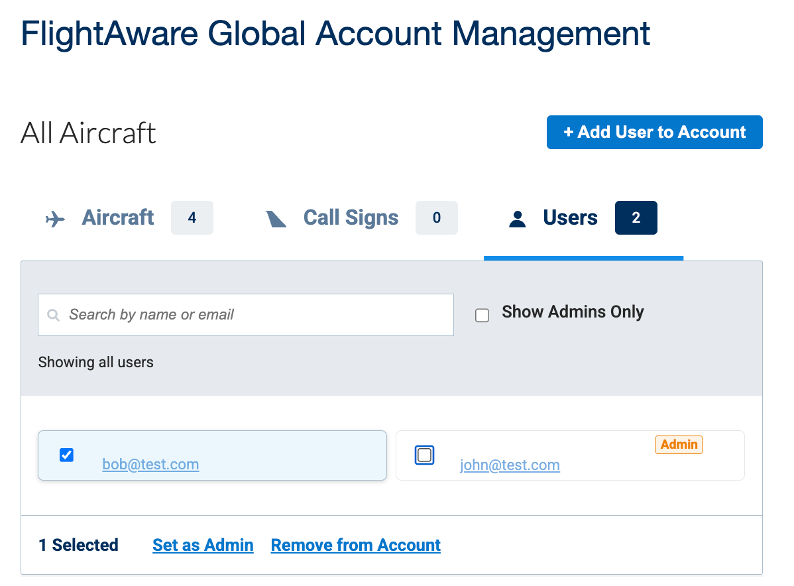Open the john@test.com user link
The image size is (794, 586).
click(510, 464)
